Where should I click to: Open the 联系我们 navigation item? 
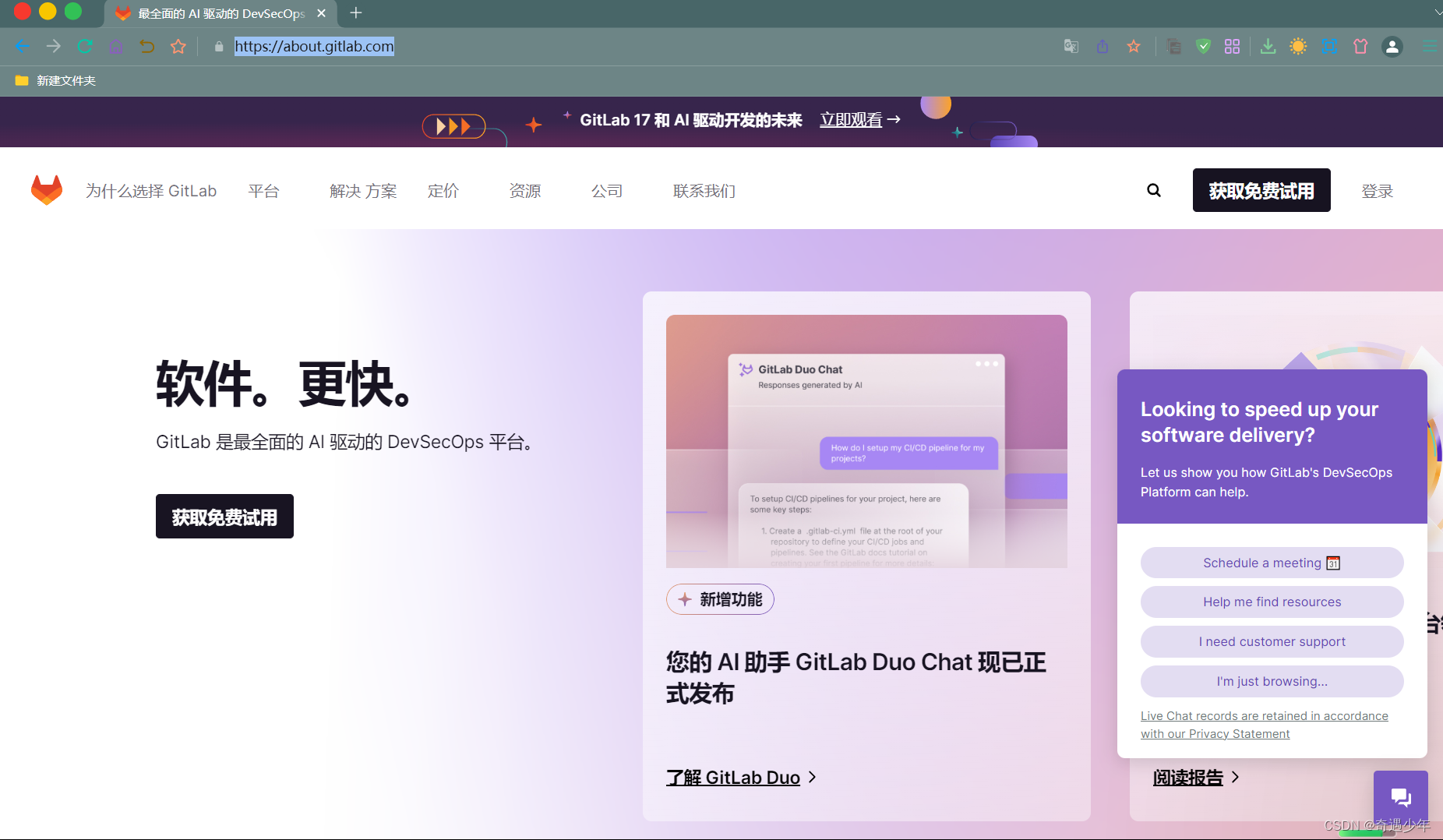704,191
